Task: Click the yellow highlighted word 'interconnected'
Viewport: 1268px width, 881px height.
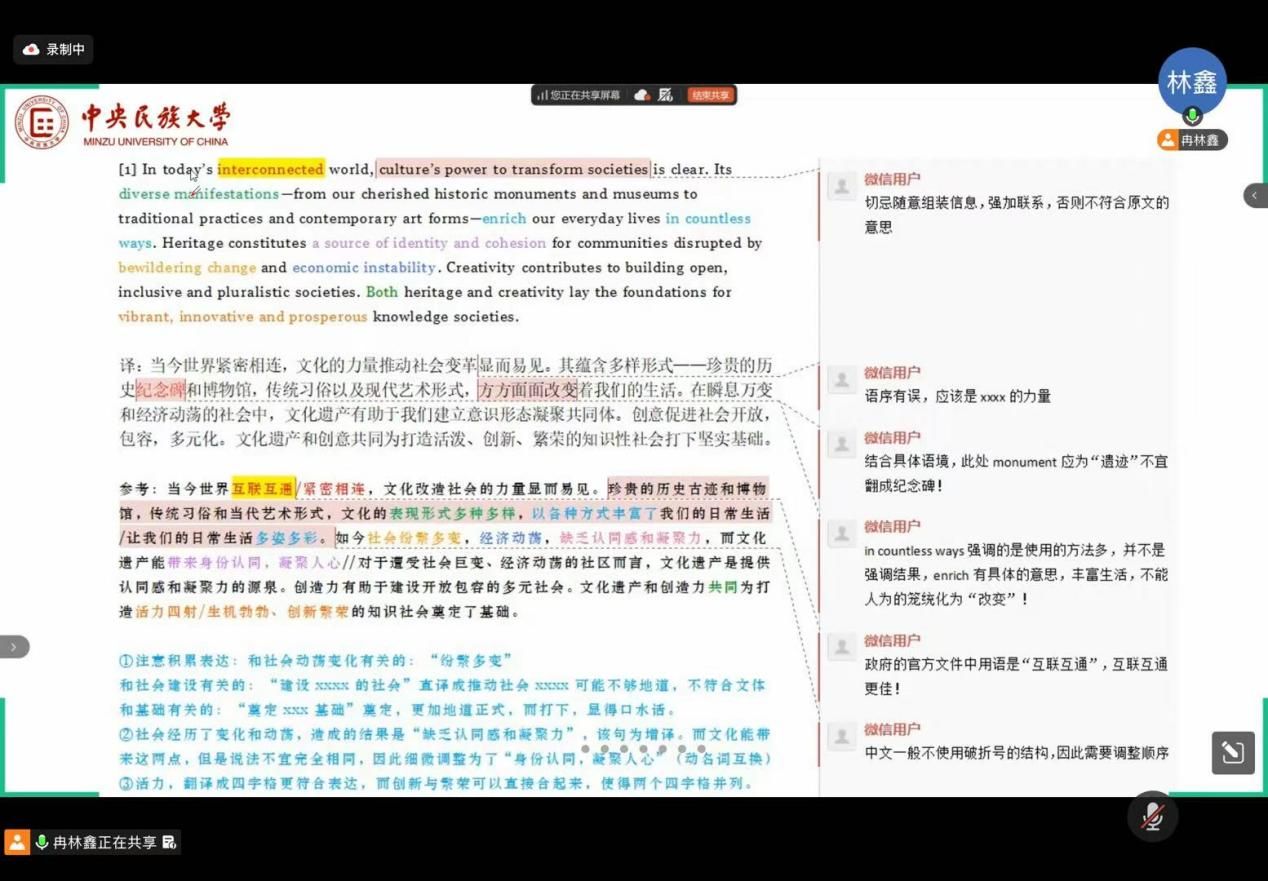Action: click(x=270, y=169)
